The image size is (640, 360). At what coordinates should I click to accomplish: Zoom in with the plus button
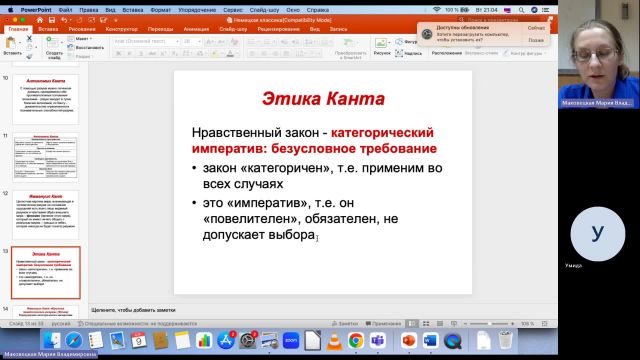pos(512,323)
